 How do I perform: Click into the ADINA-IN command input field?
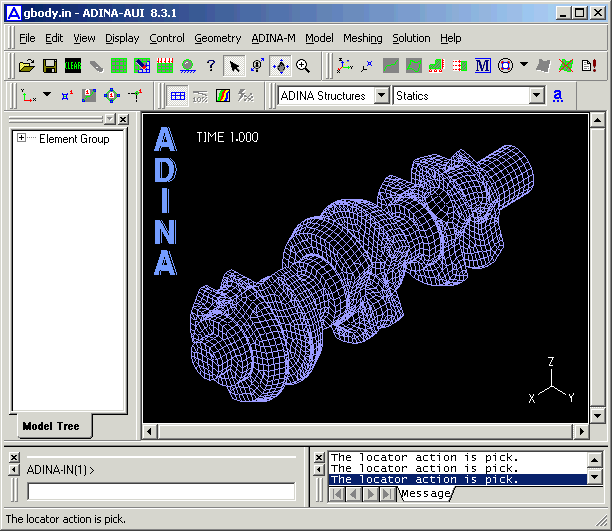161,491
